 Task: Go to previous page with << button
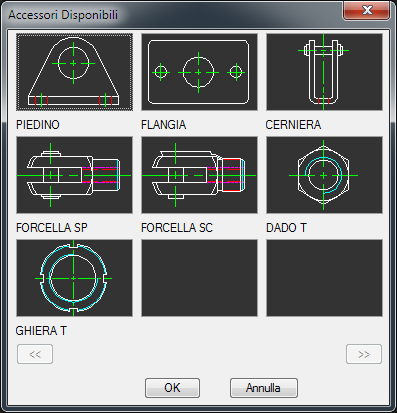(x=35, y=354)
